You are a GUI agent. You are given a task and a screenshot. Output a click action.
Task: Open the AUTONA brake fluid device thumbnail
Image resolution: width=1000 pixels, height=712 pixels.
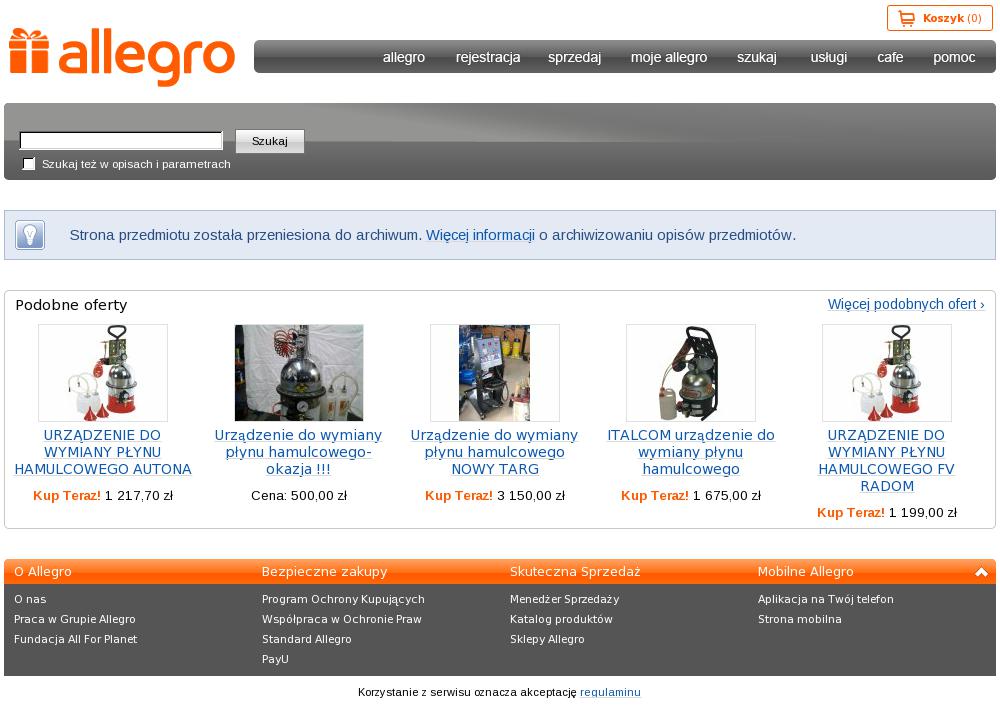pos(103,373)
